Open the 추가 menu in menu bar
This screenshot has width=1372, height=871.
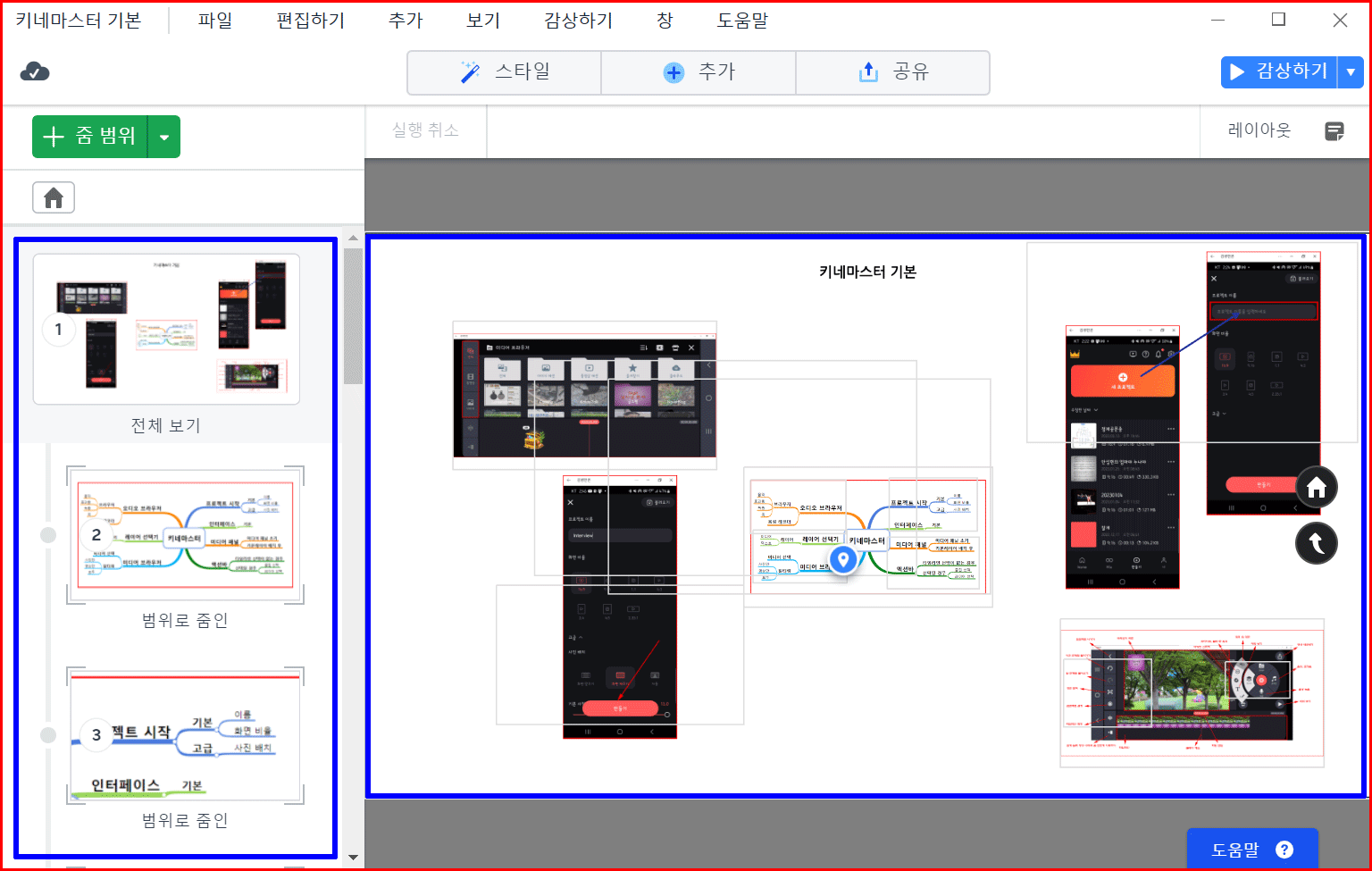coord(406,21)
